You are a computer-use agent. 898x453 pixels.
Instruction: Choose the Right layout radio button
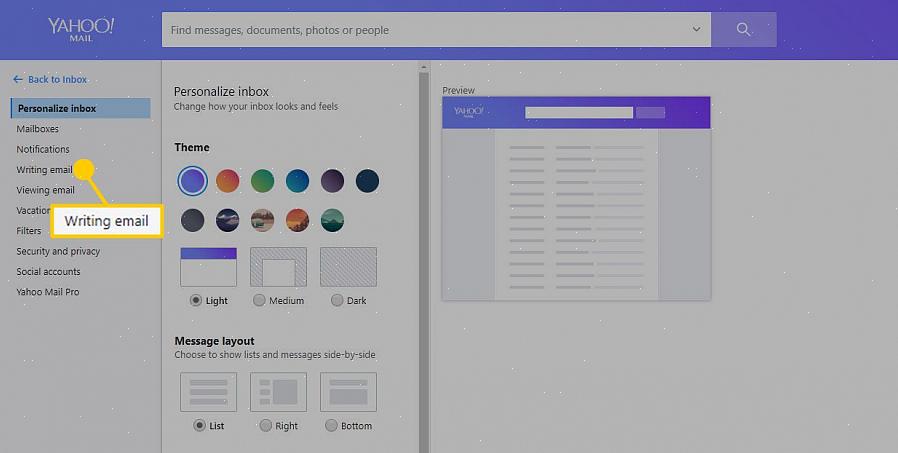(266, 426)
